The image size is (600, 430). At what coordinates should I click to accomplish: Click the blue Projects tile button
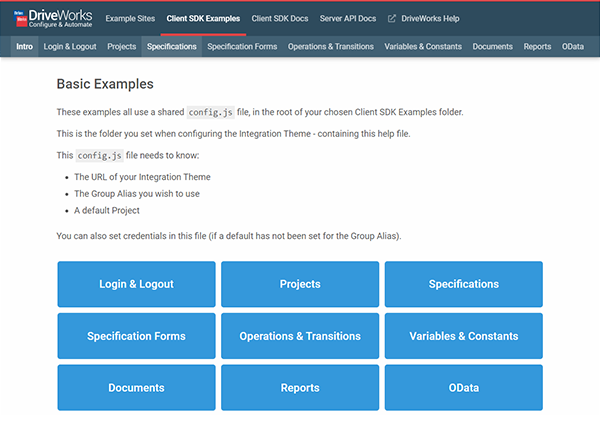[x=300, y=284]
